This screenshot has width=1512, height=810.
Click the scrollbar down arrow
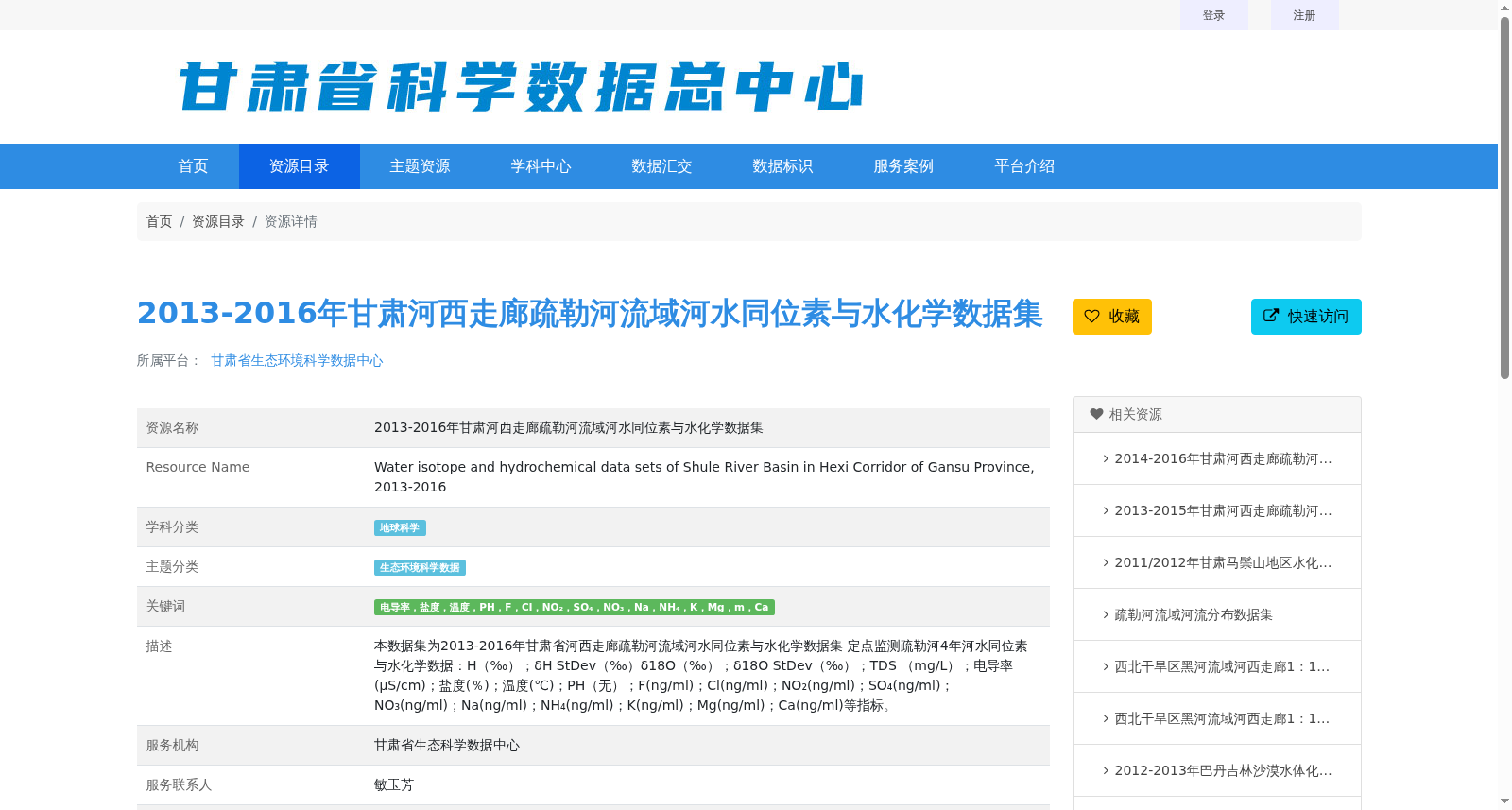click(x=1504, y=801)
